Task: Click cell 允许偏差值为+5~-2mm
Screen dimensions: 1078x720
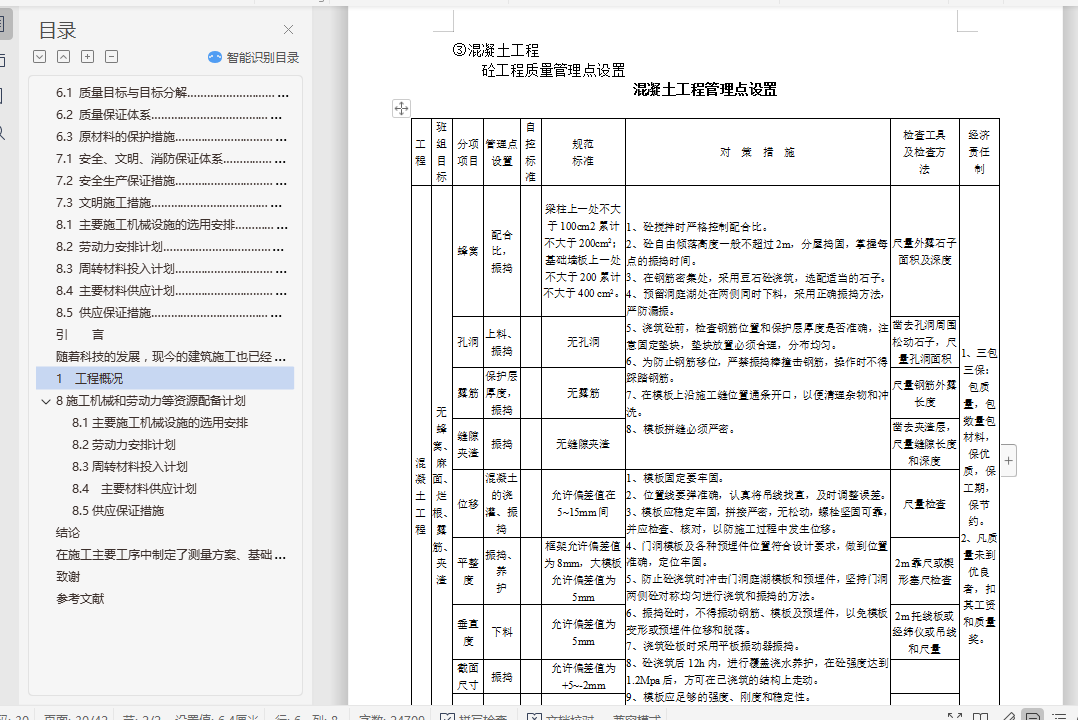Action: pos(583,677)
